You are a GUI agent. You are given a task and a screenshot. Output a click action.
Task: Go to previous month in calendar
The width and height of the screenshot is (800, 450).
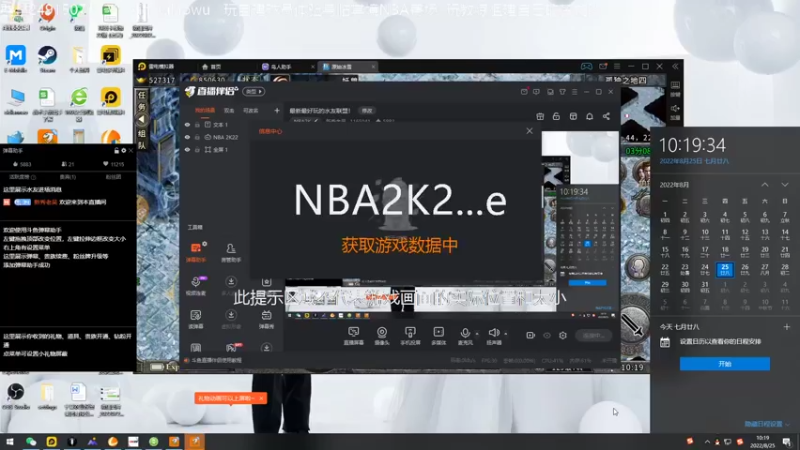tap(765, 185)
